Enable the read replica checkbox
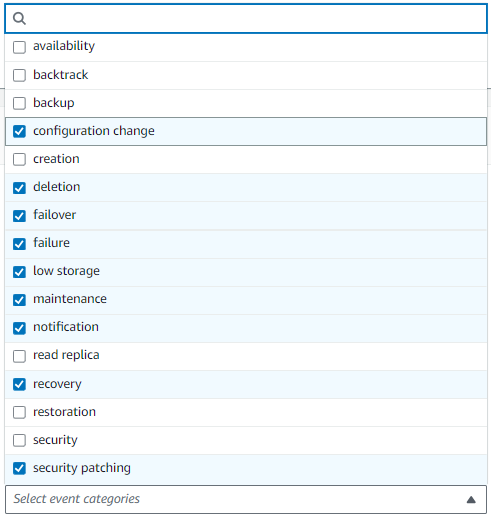The width and height of the screenshot is (491, 515). coord(19,356)
